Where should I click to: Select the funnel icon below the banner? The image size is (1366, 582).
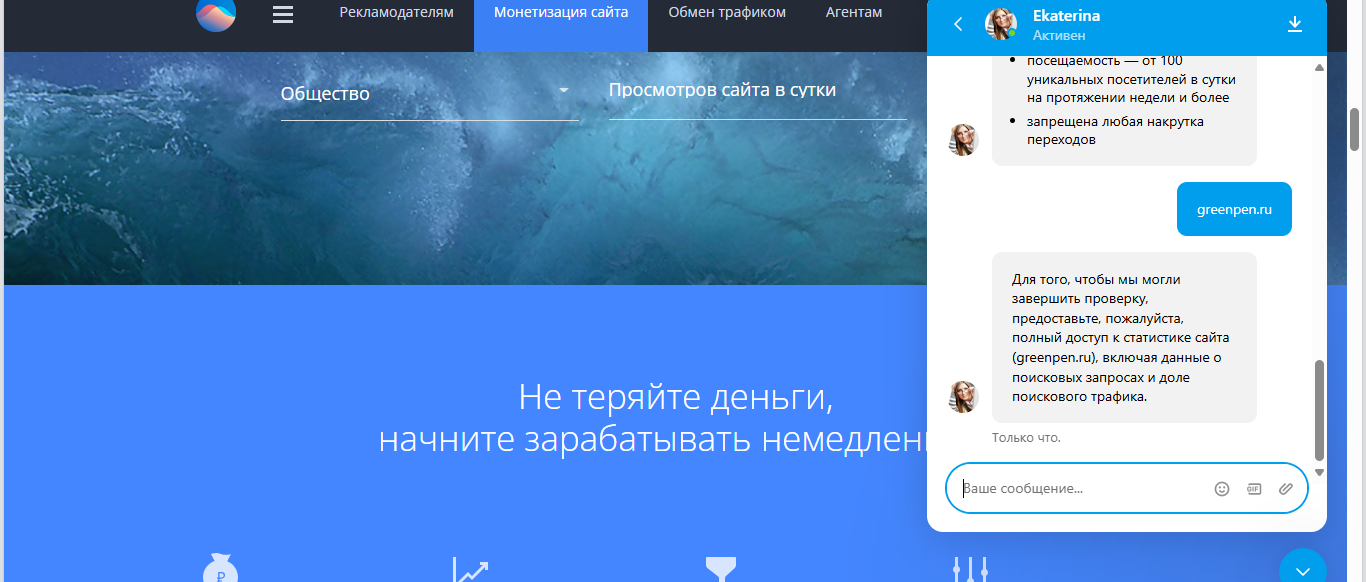(x=720, y=568)
